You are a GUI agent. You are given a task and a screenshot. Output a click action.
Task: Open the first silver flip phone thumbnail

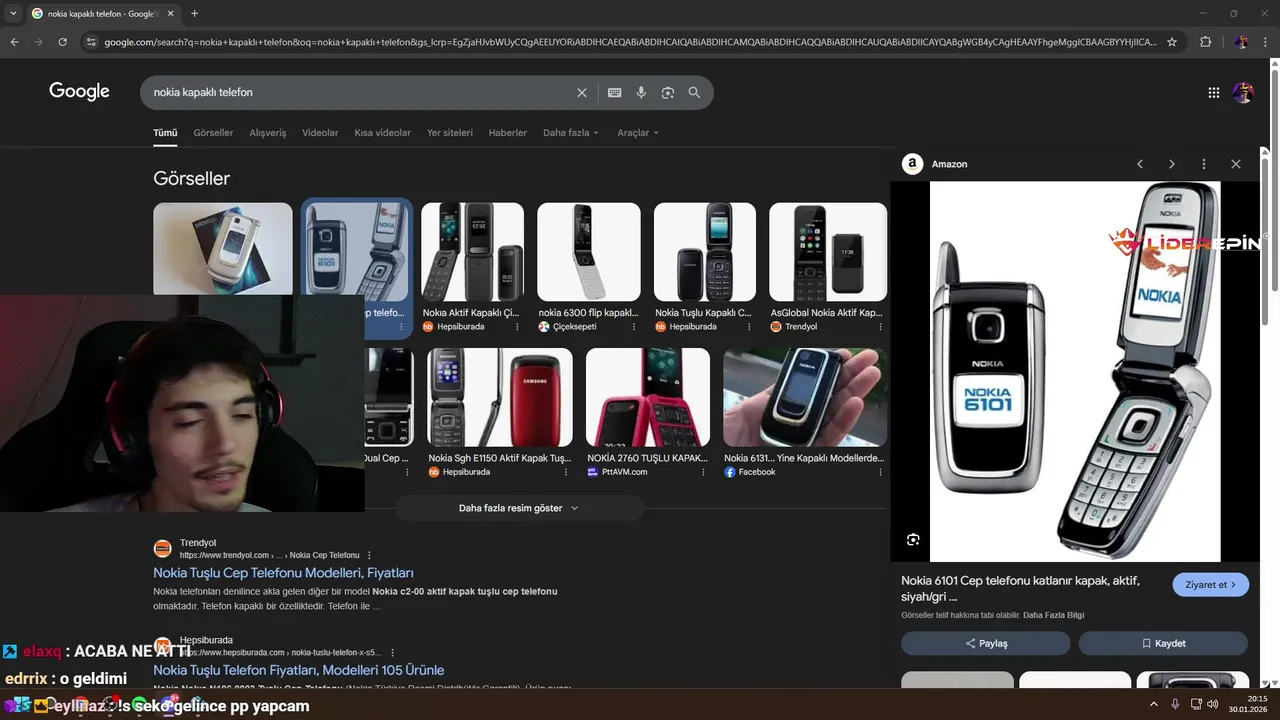223,248
